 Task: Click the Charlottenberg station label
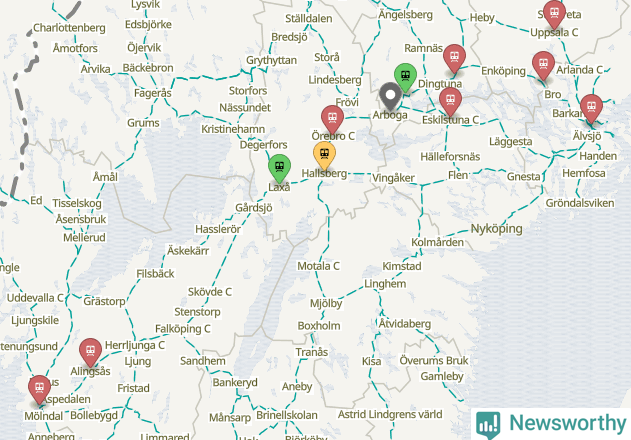69,28
